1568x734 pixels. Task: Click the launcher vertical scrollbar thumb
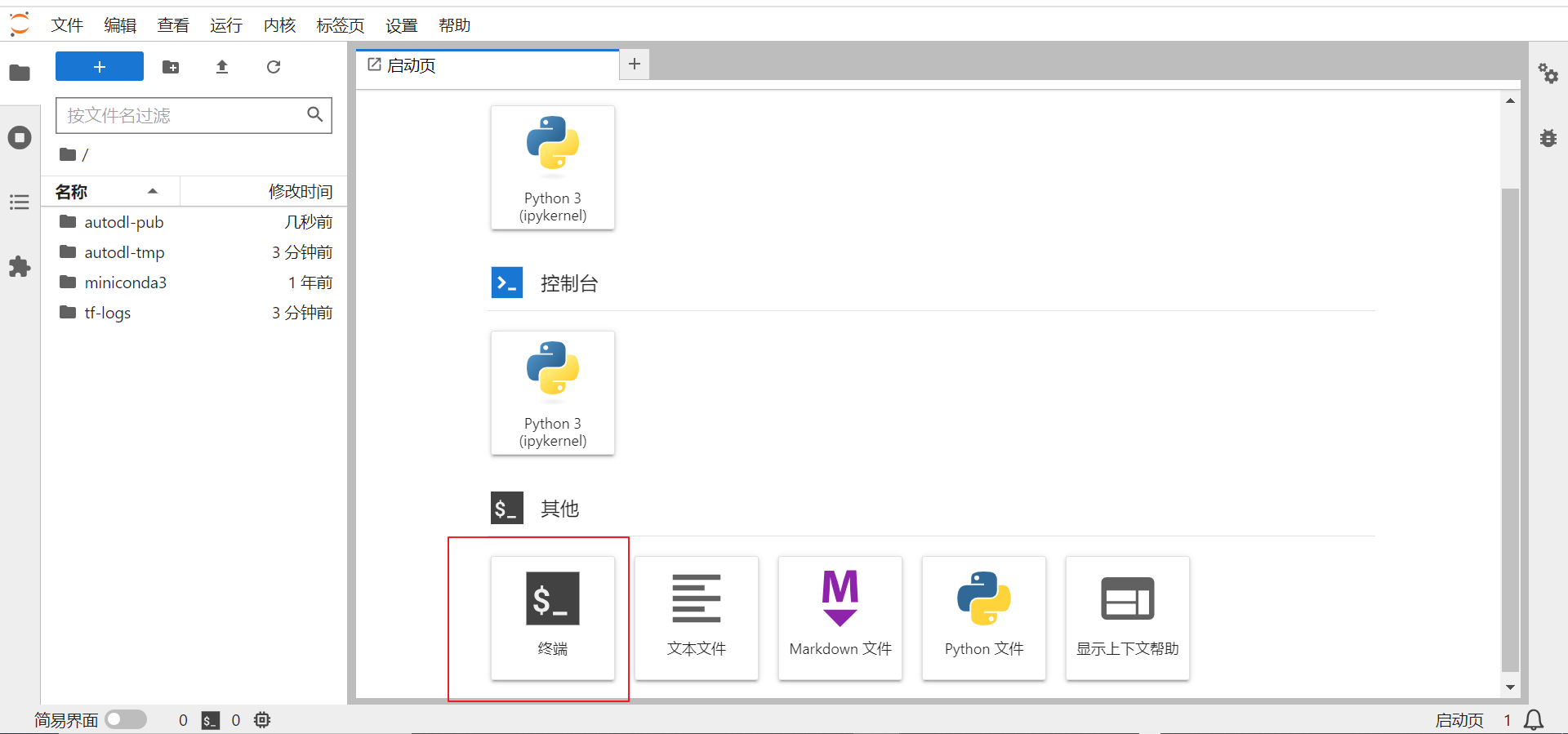[x=1511, y=429]
